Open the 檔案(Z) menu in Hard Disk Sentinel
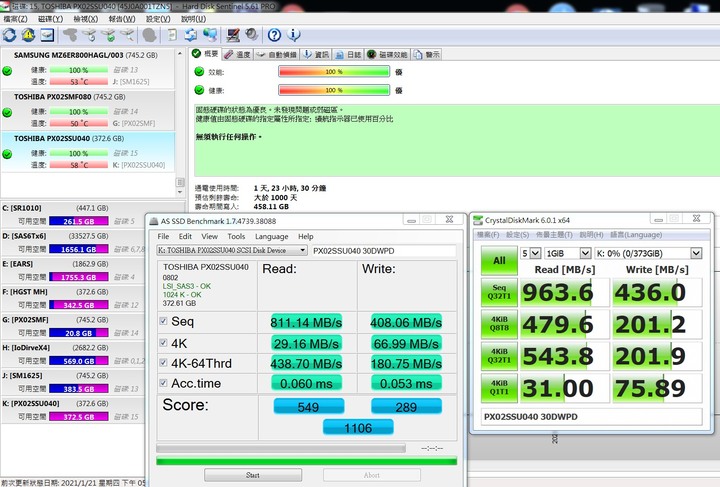Viewport: 720px width, 487px height. click(16, 19)
